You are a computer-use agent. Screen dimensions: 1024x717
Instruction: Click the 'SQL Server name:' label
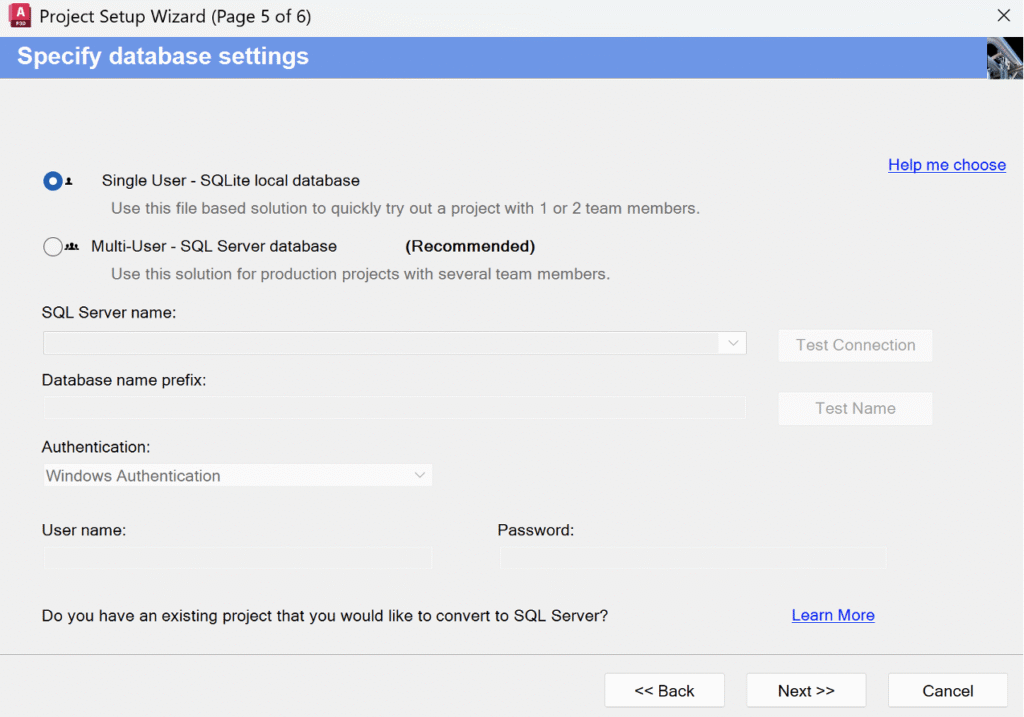(x=109, y=313)
